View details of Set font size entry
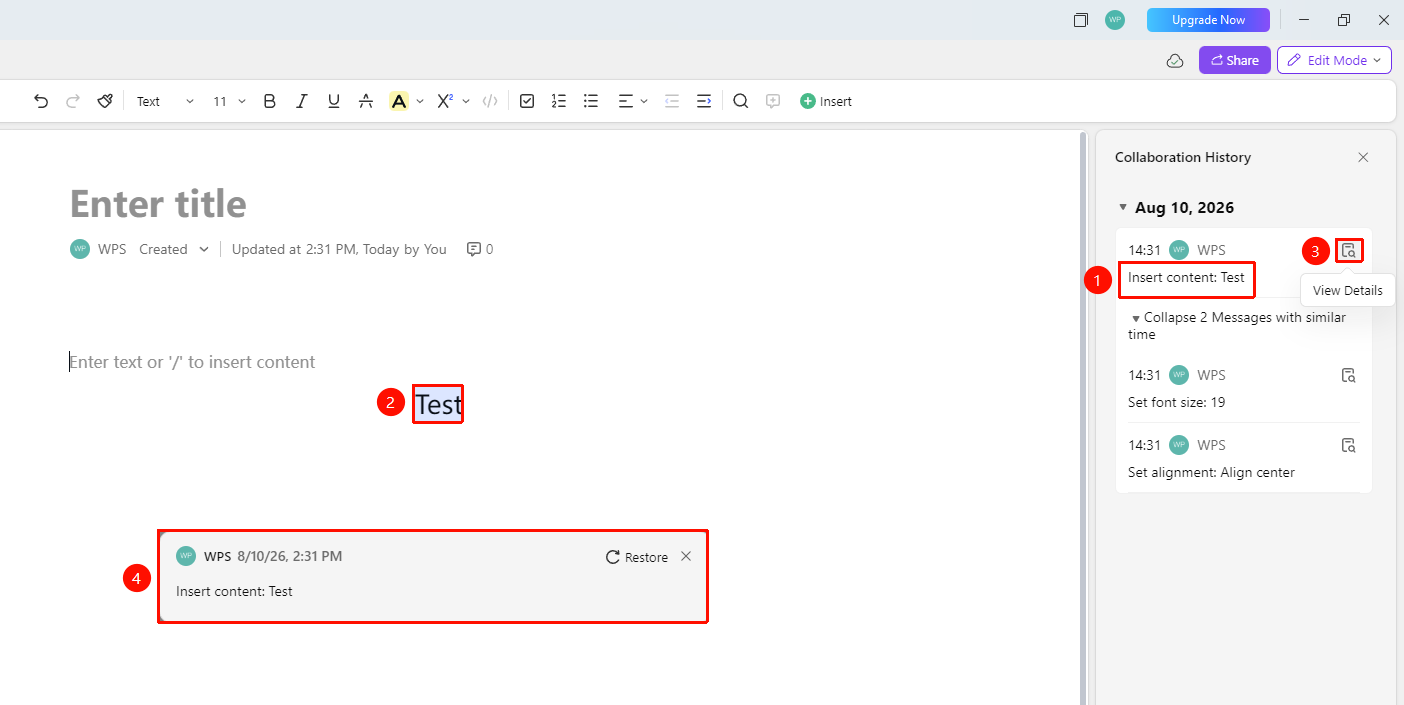 click(x=1348, y=375)
